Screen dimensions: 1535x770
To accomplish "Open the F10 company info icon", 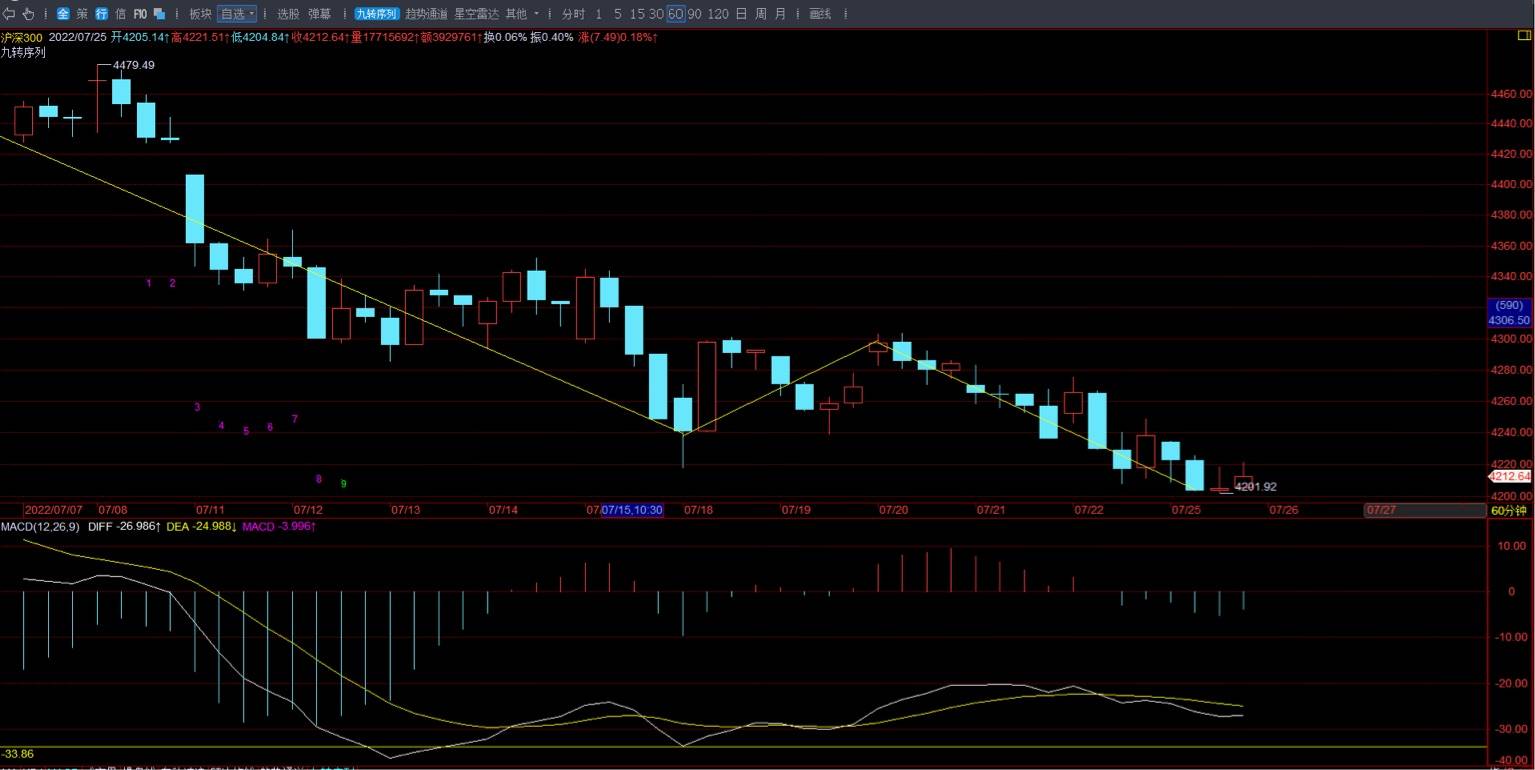I will point(140,14).
